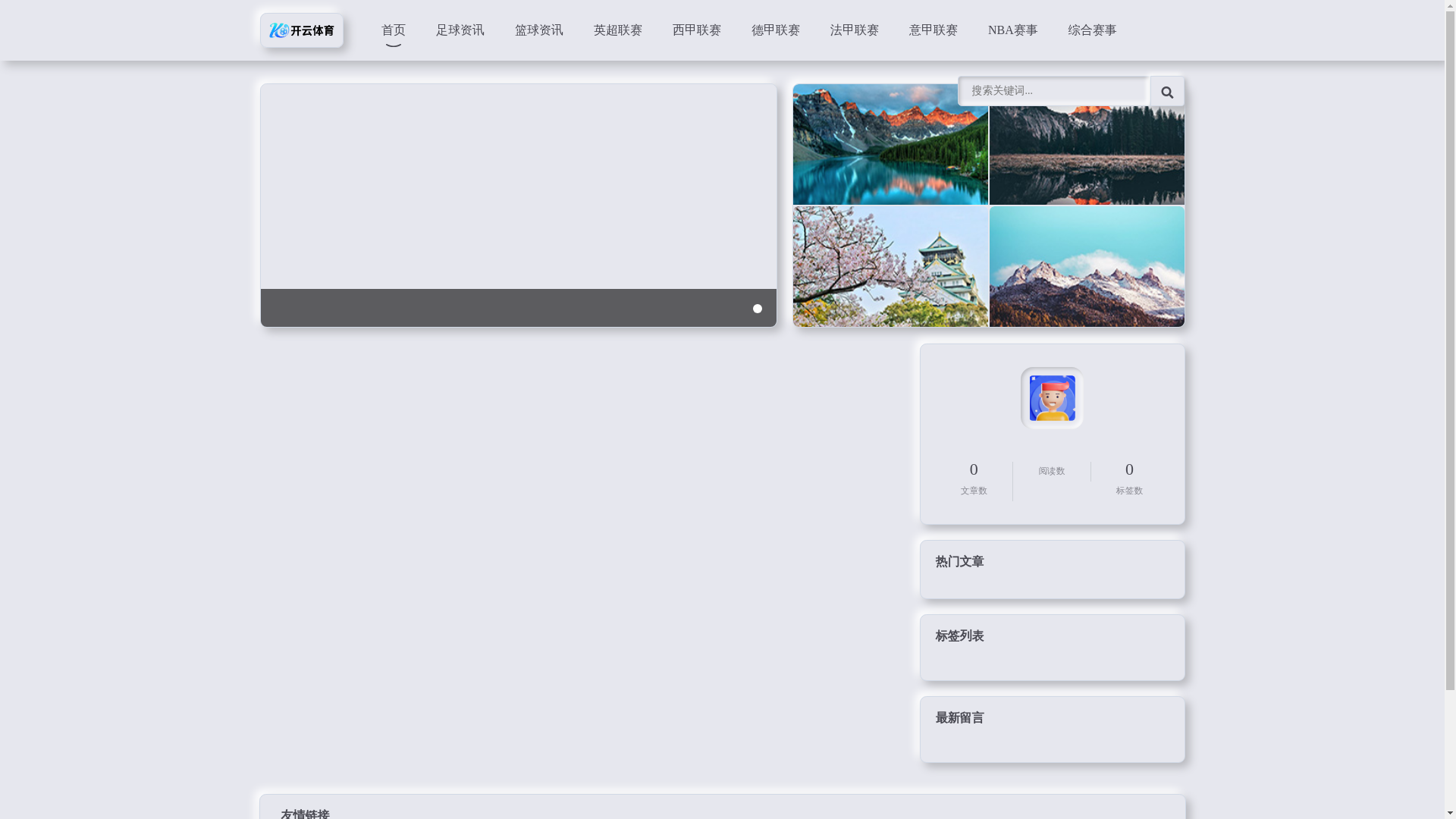Open the 足球资讯 menu item

coord(460,30)
